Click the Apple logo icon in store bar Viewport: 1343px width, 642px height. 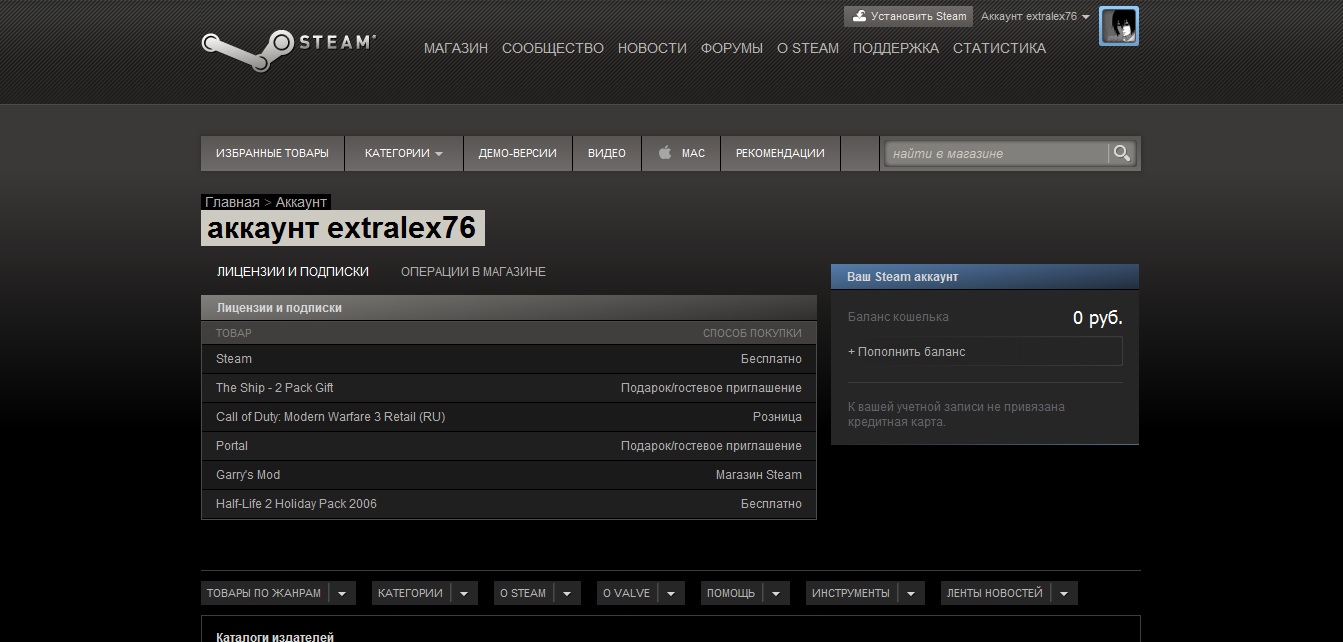point(664,153)
